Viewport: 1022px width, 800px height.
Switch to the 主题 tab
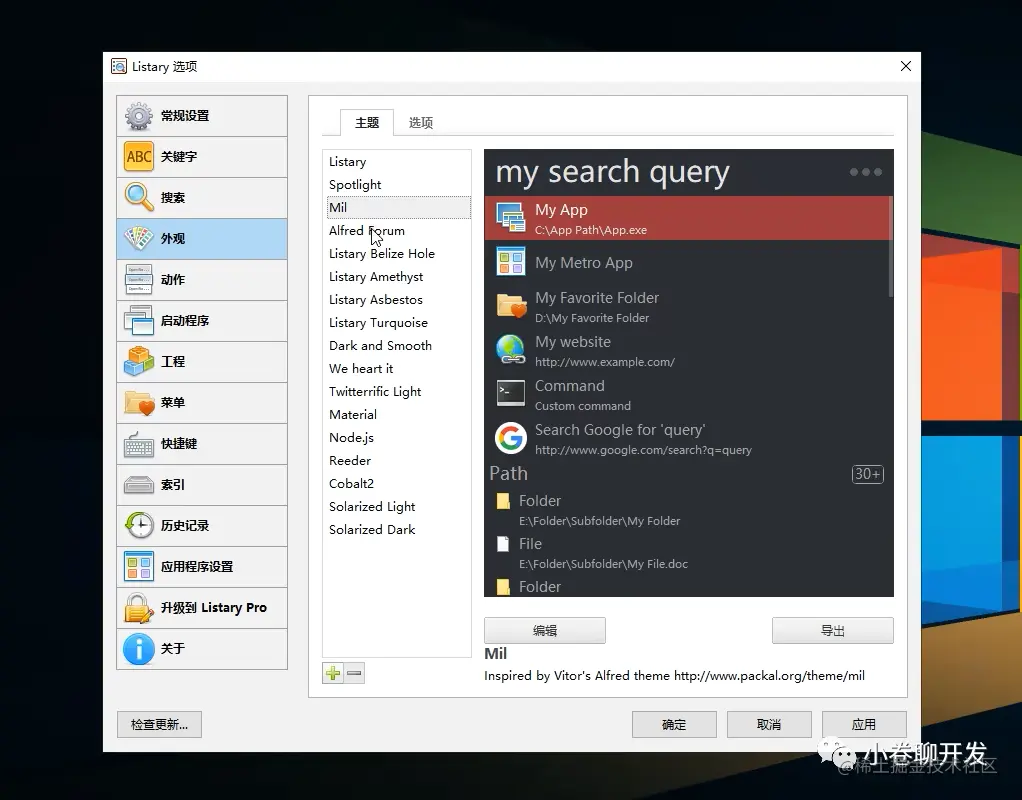click(367, 123)
